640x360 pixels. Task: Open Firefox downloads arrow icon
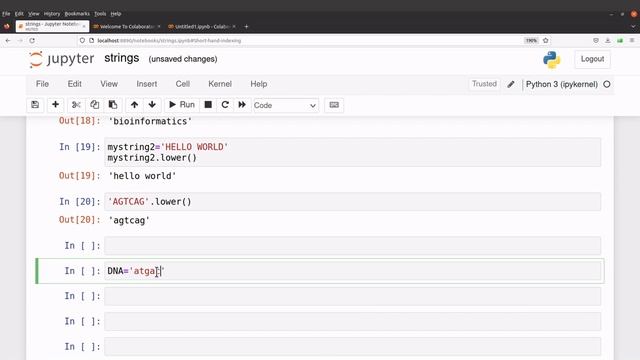pyautogui.click(x=608, y=40)
